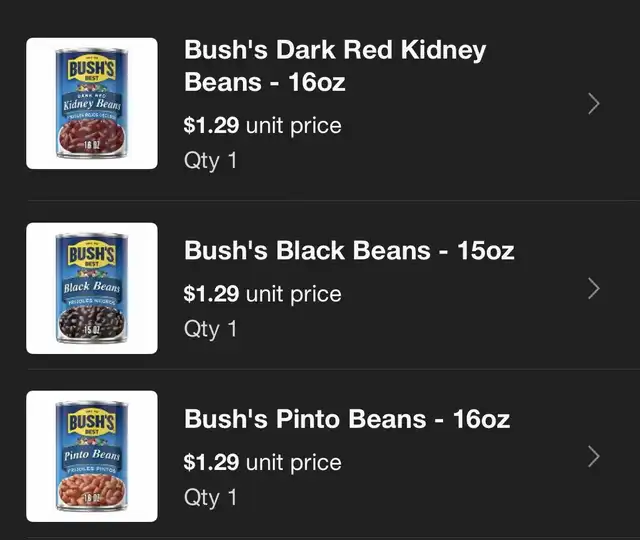Image resolution: width=640 pixels, height=540 pixels.
Task: Tap Qty 1 under Pinto Beans
Action: pyautogui.click(x=210, y=496)
